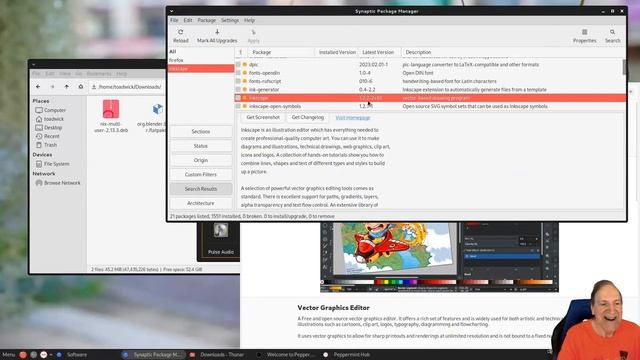This screenshot has height=360, width=640.
Task: Select 'firefox' in the Synaptic search history list
Action: pyautogui.click(x=201, y=60)
